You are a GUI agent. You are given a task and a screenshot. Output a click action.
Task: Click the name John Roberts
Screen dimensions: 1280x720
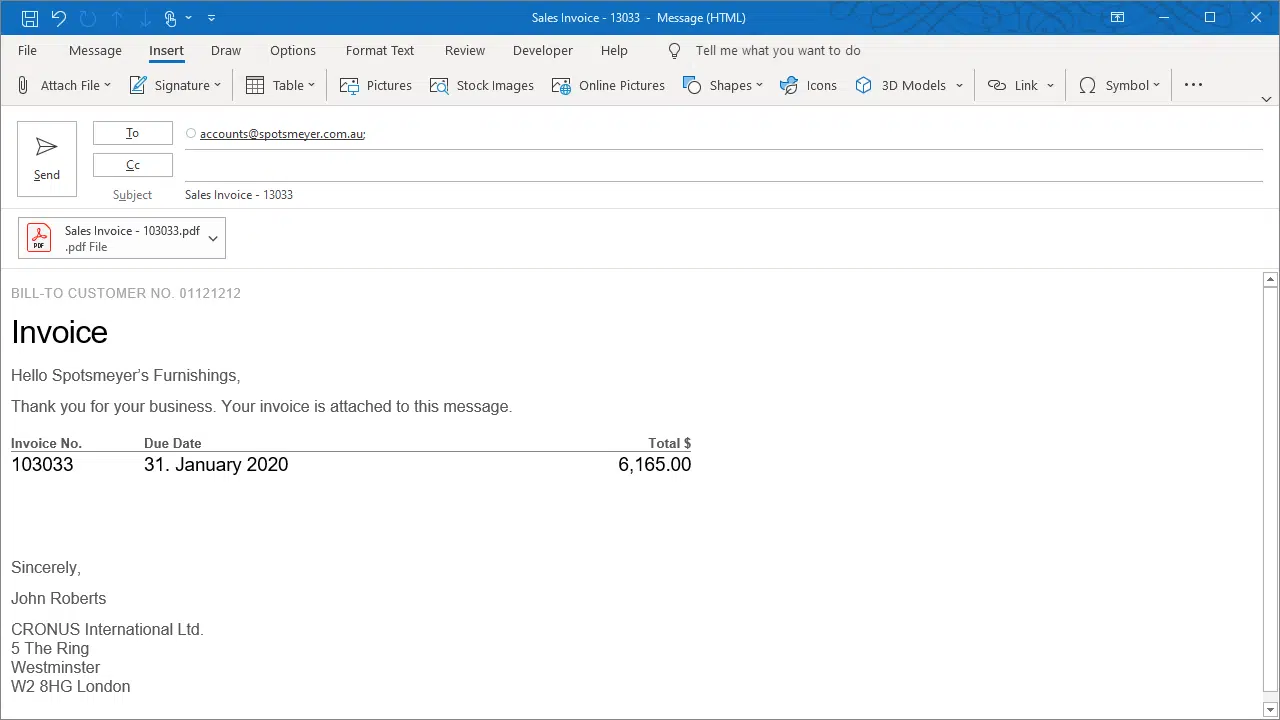tap(58, 599)
